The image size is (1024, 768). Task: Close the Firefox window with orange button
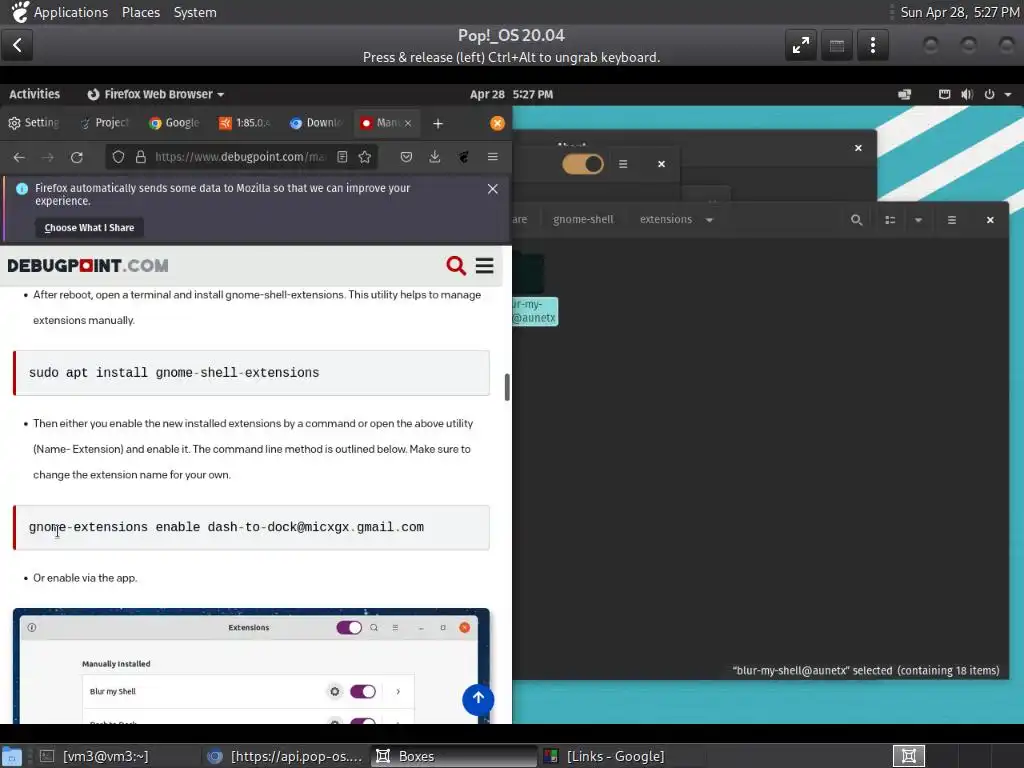tap(498, 123)
